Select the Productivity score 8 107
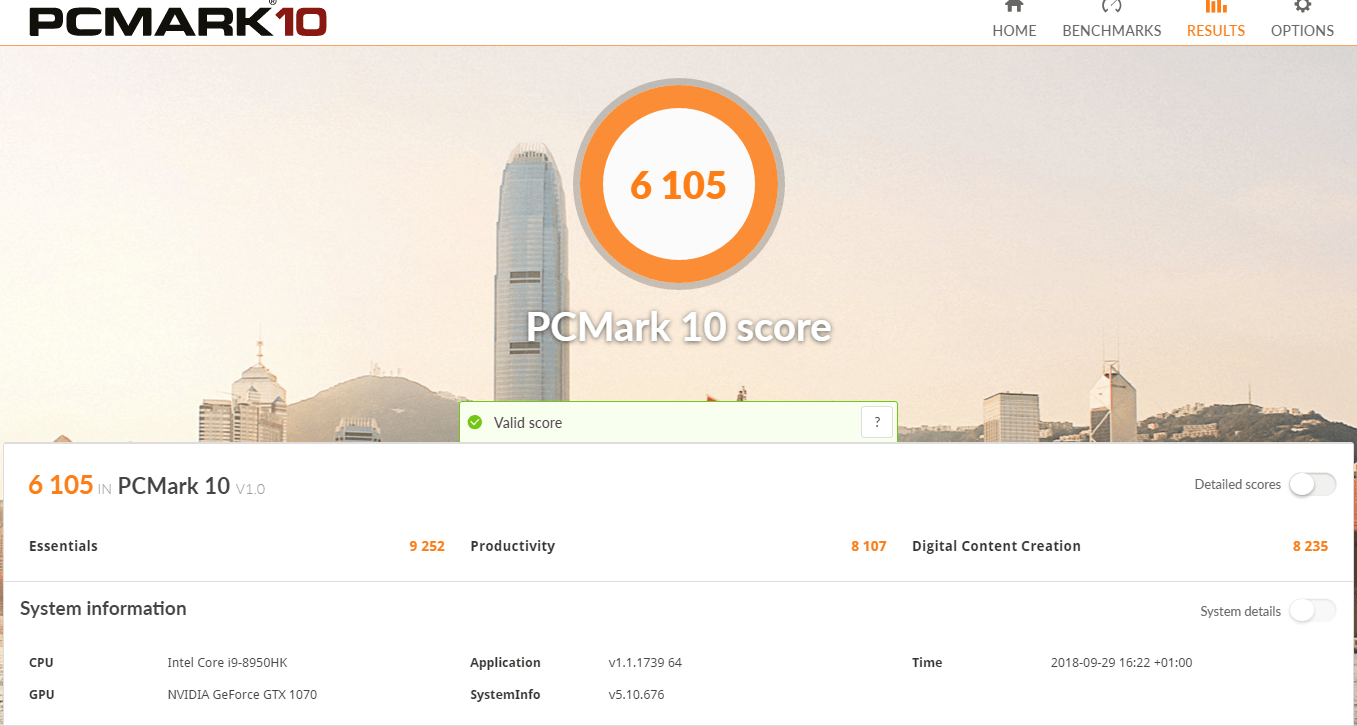 pyautogui.click(x=868, y=546)
